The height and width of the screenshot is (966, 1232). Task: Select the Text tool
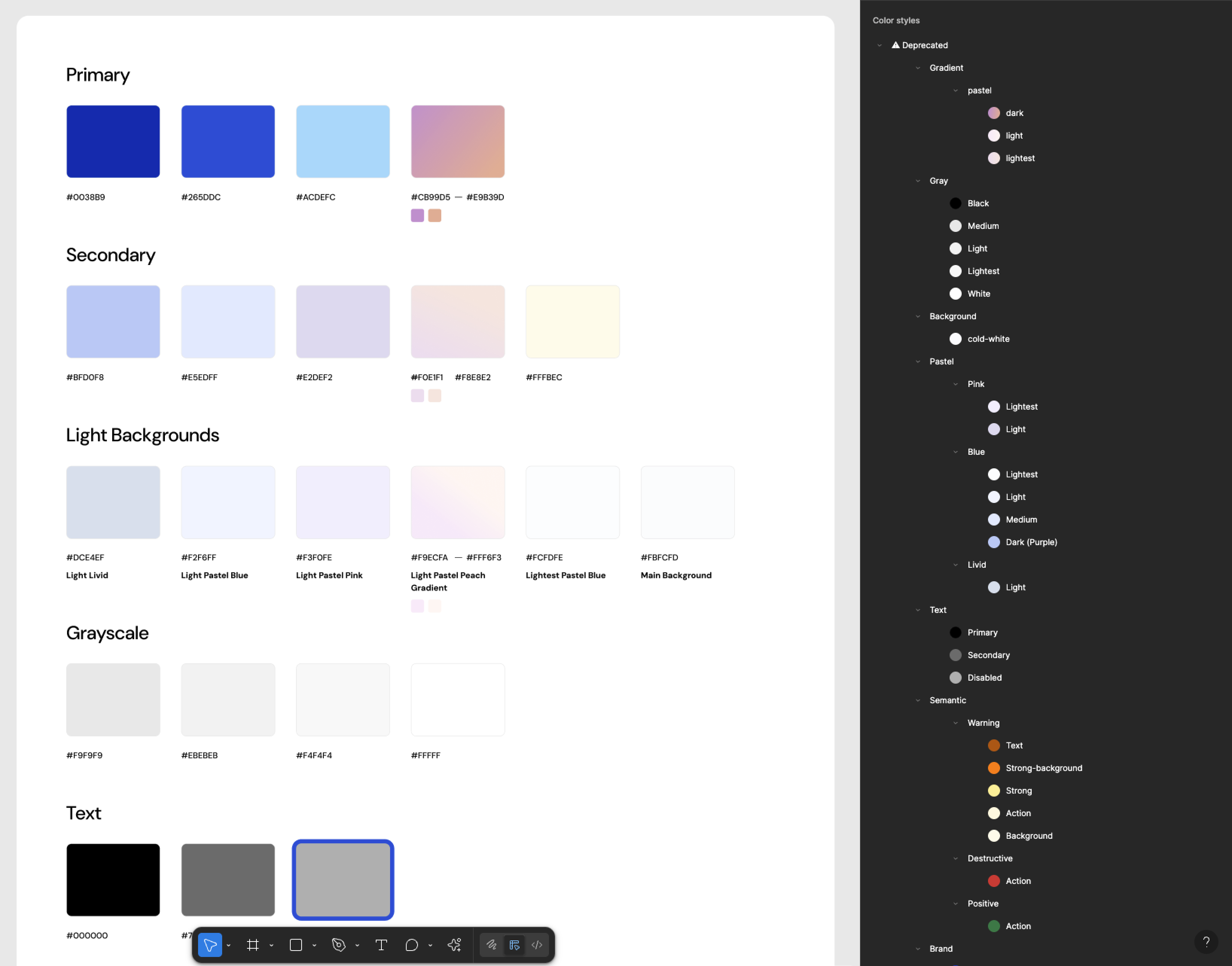point(381,945)
